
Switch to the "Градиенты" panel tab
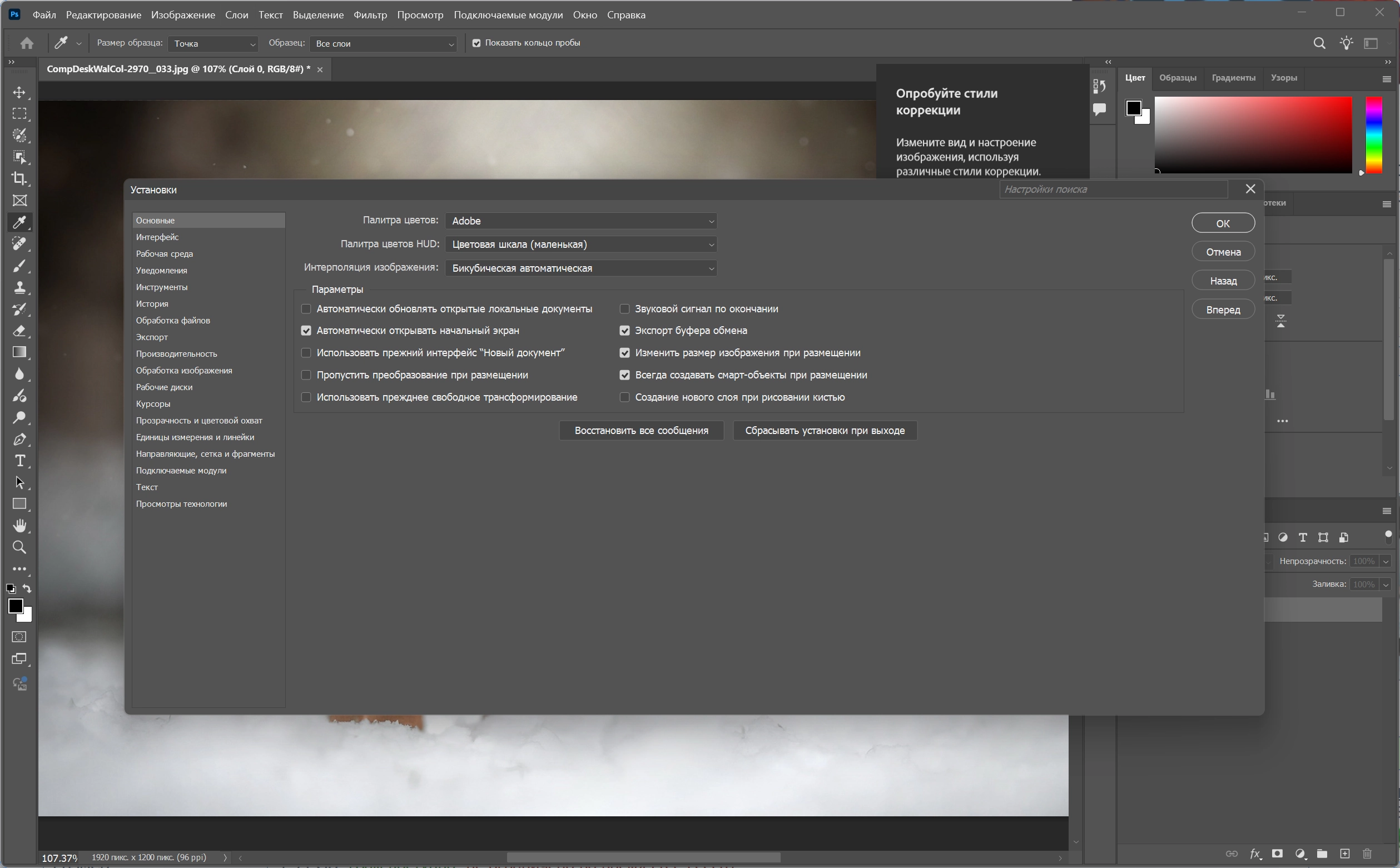point(1233,77)
